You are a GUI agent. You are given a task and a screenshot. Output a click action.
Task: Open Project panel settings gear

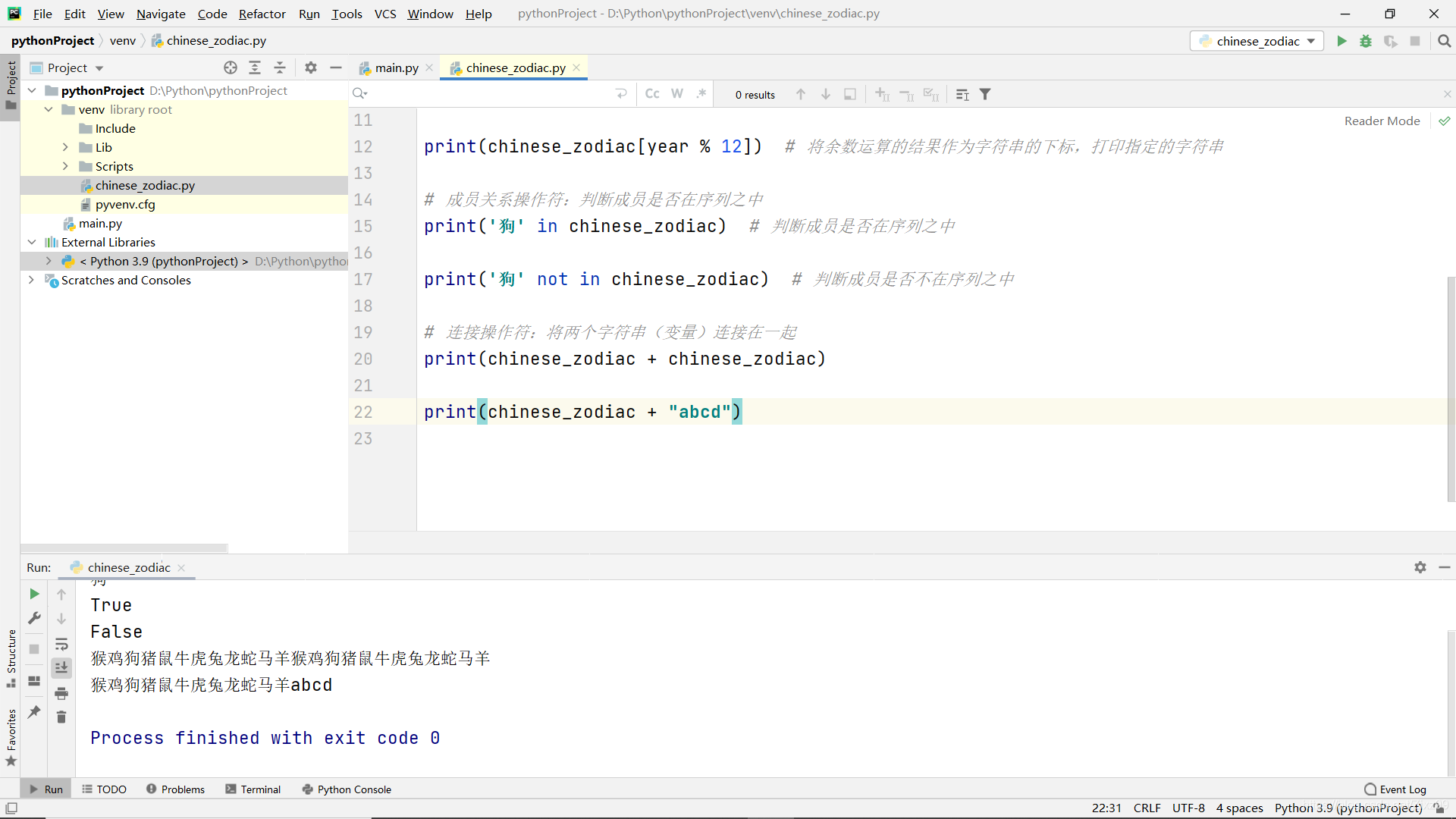tap(311, 67)
